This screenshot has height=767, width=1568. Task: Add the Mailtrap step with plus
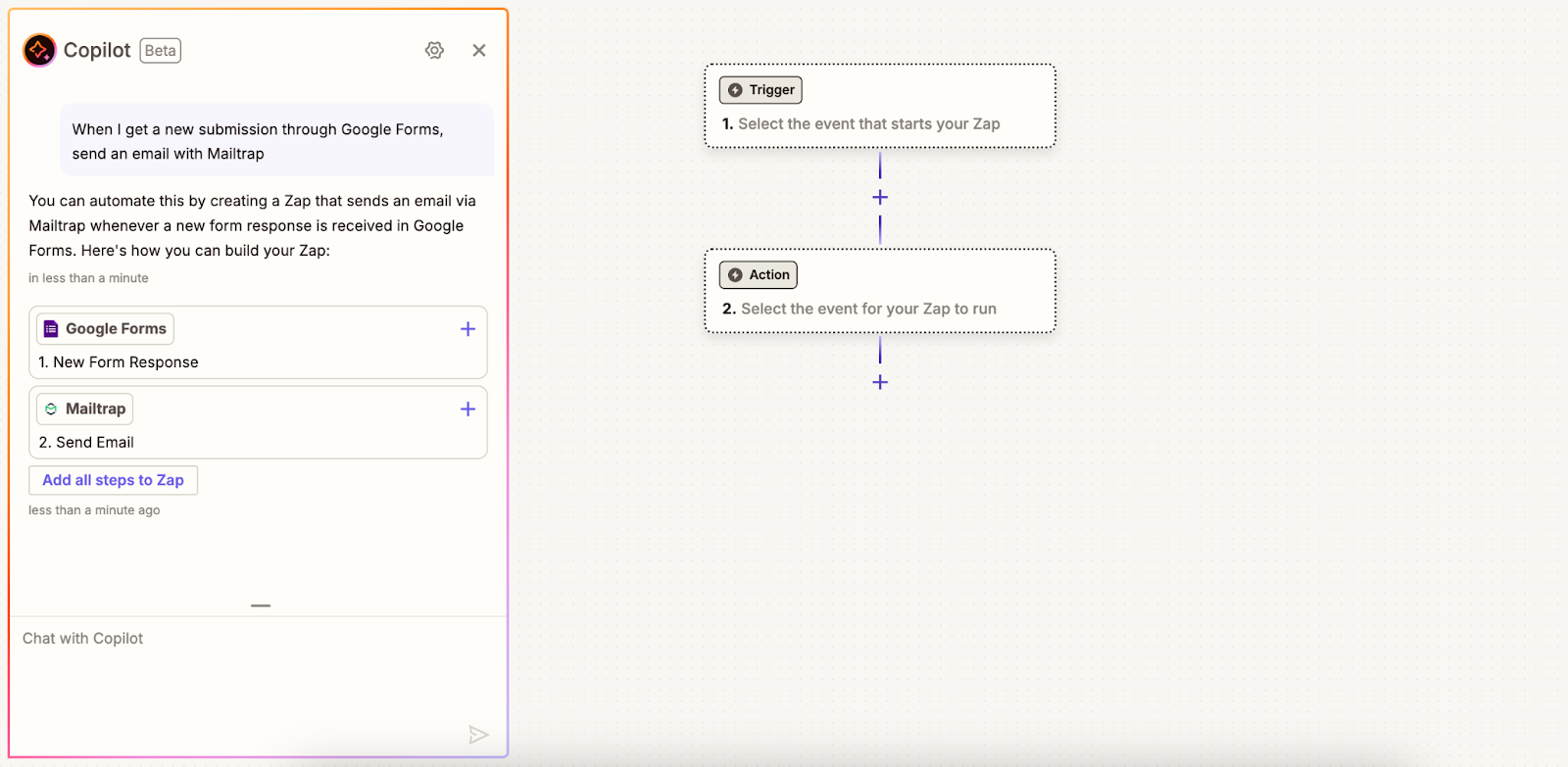point(467,409)
